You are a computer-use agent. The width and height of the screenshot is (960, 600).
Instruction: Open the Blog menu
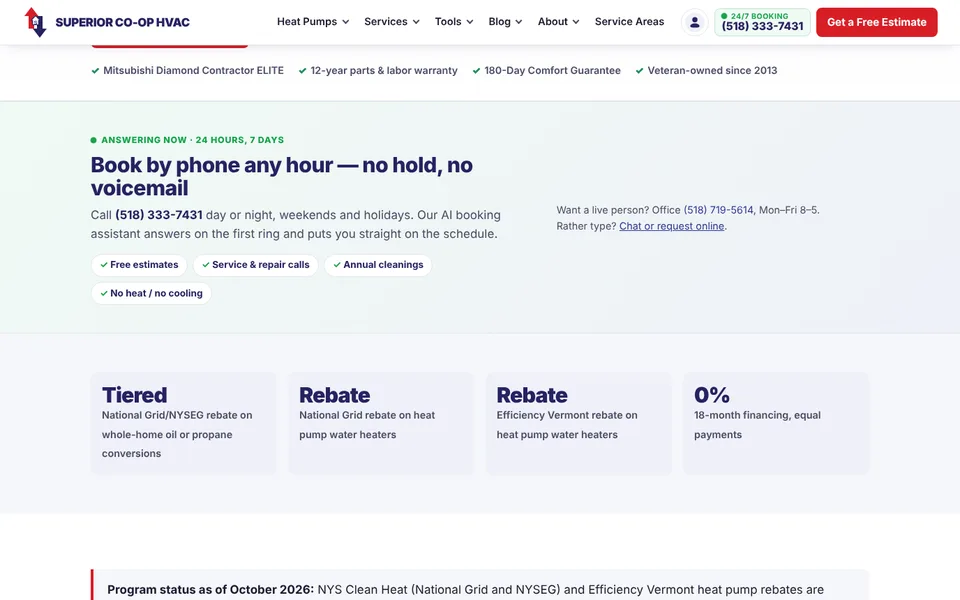click(505, 21)
